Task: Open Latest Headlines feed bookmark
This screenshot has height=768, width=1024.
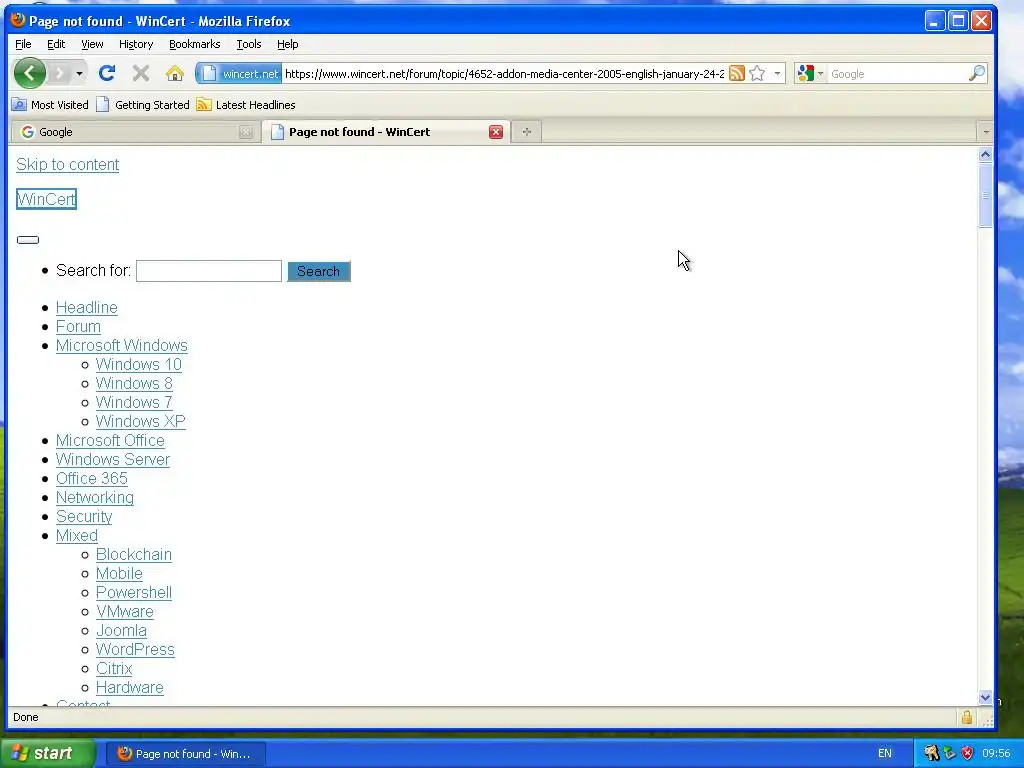Action: click(246, 104)
